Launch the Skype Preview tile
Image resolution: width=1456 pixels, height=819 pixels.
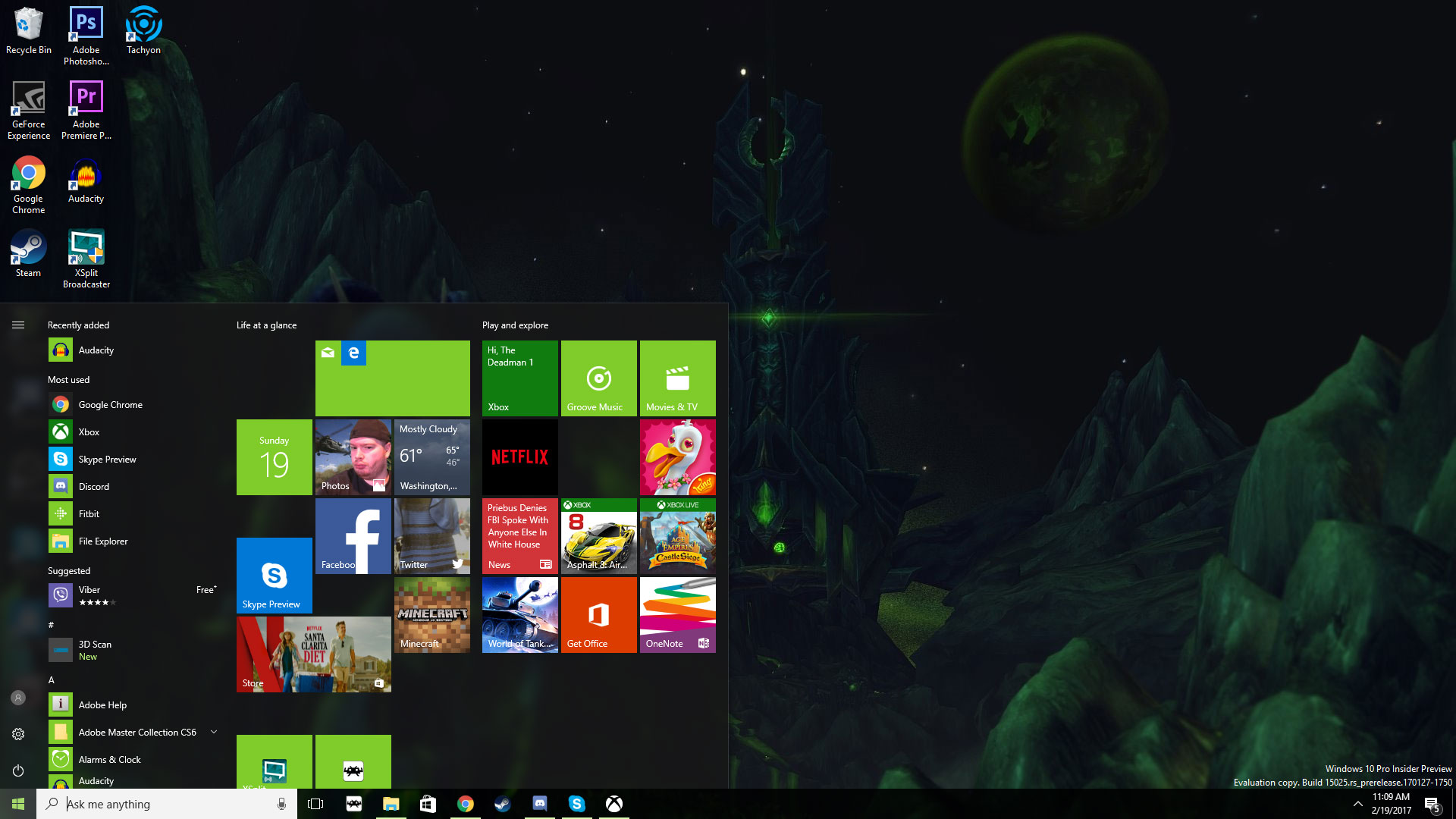coord(275,576)
